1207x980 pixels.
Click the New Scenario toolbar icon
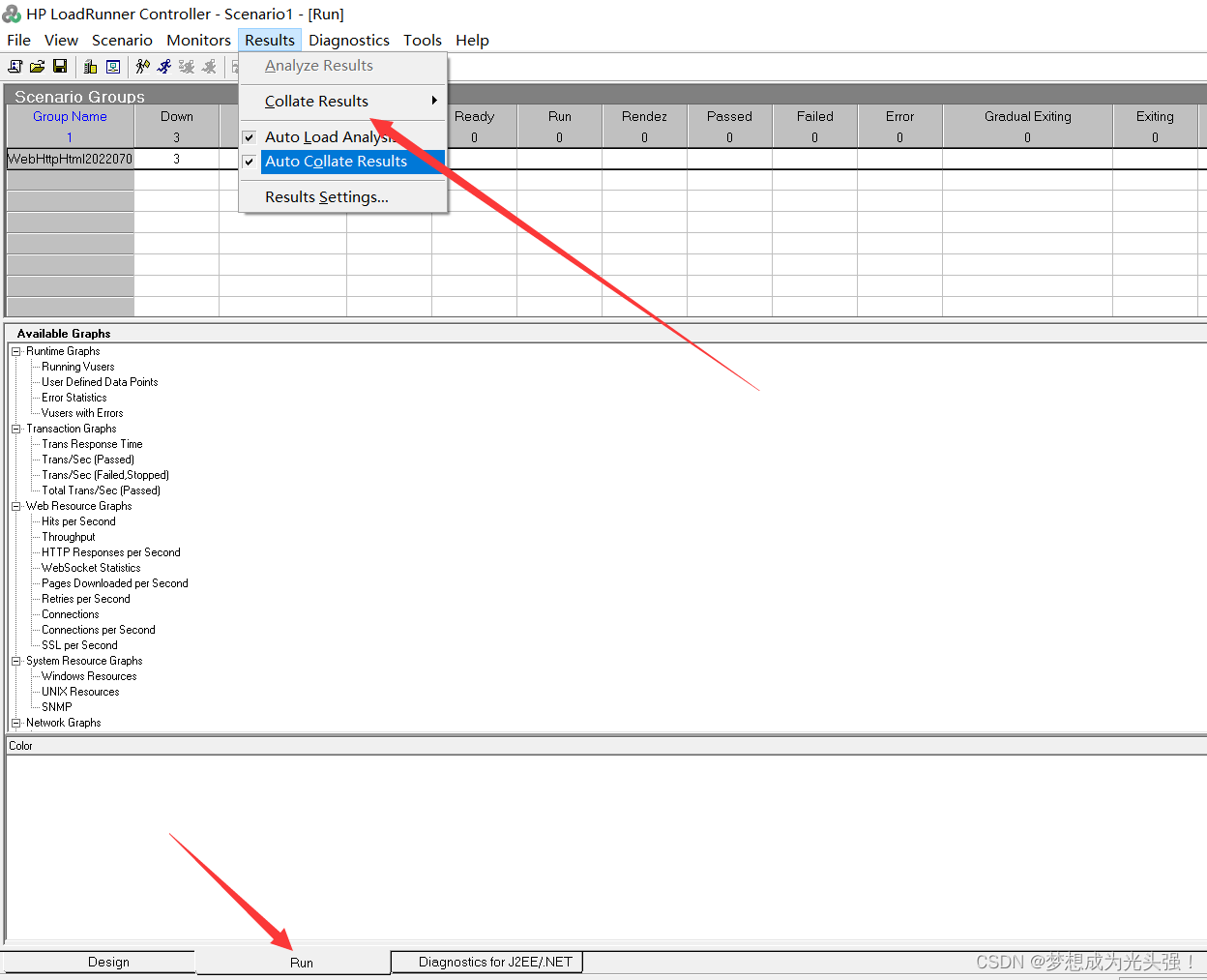tap(15, 67)
